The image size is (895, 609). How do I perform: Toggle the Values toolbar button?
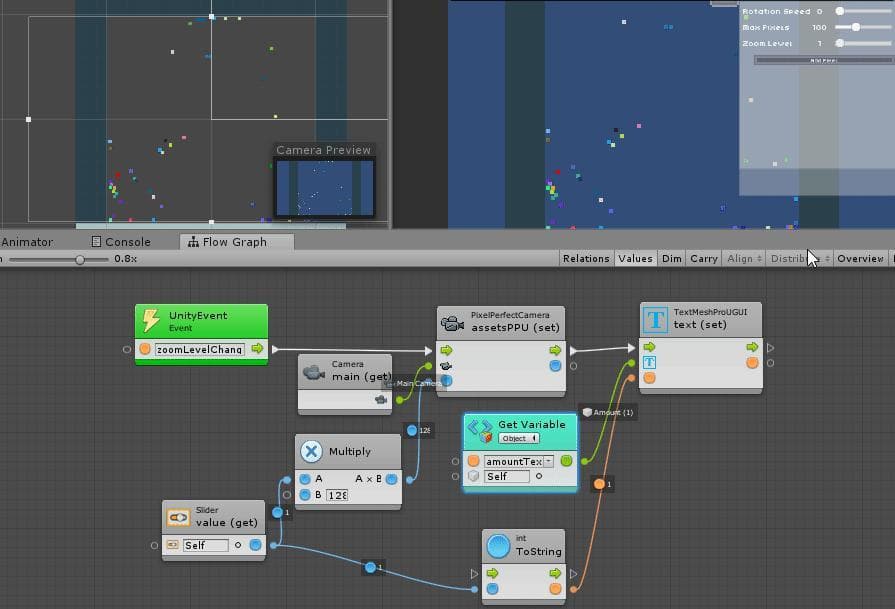635,259
